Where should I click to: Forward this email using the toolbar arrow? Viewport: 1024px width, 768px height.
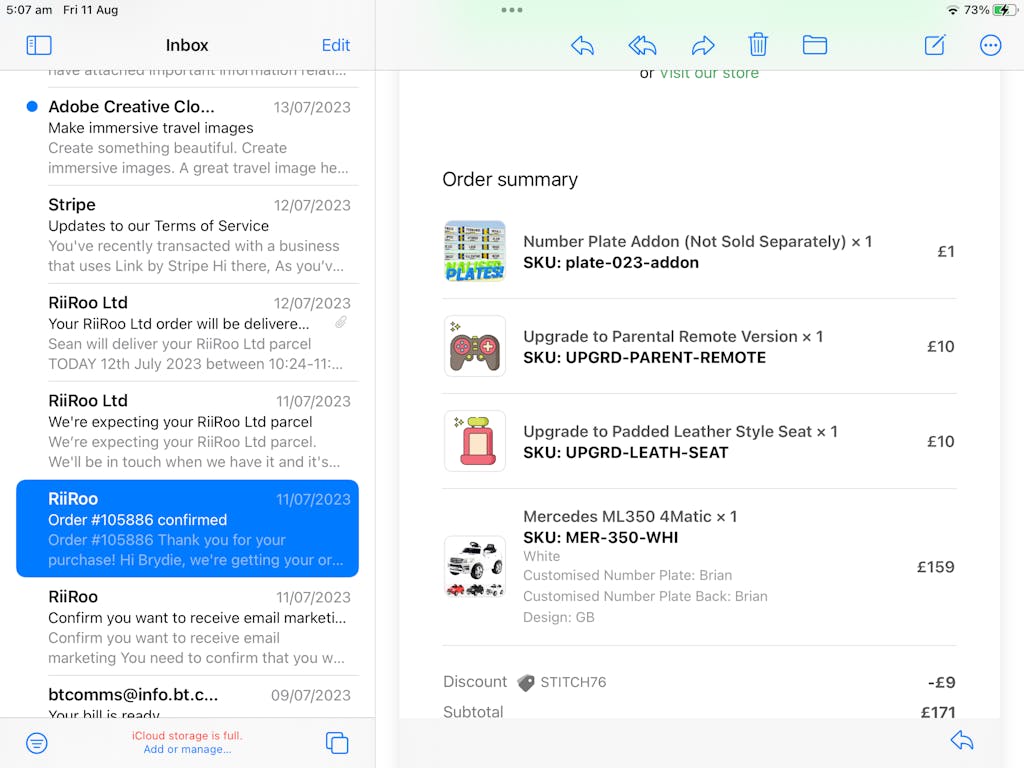(703, 45)
